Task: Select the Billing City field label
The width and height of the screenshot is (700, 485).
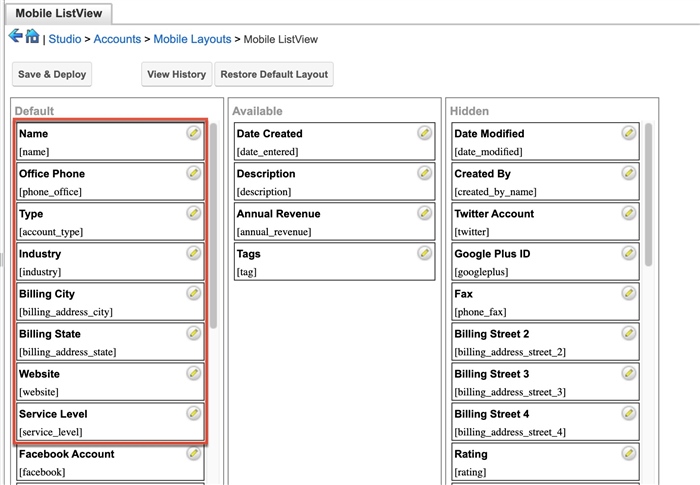Action: pos(47,294)
